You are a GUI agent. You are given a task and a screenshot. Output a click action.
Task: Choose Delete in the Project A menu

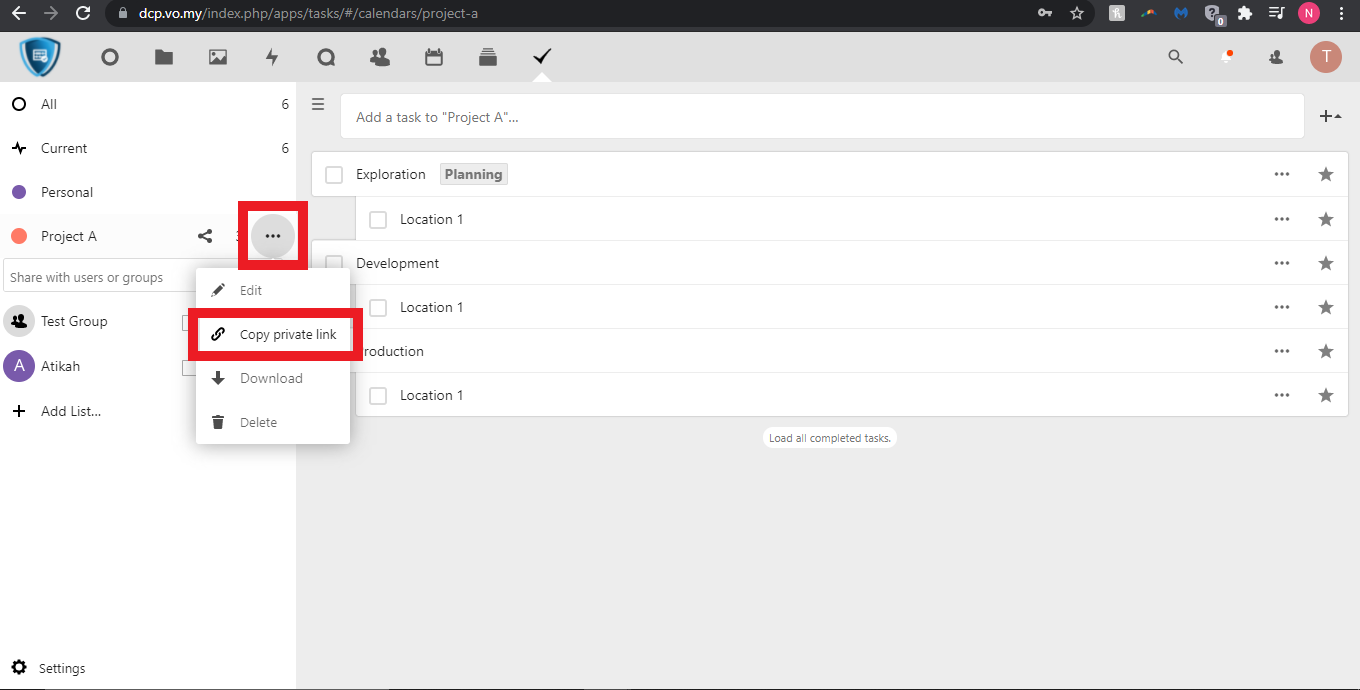[x=258, y=422]
